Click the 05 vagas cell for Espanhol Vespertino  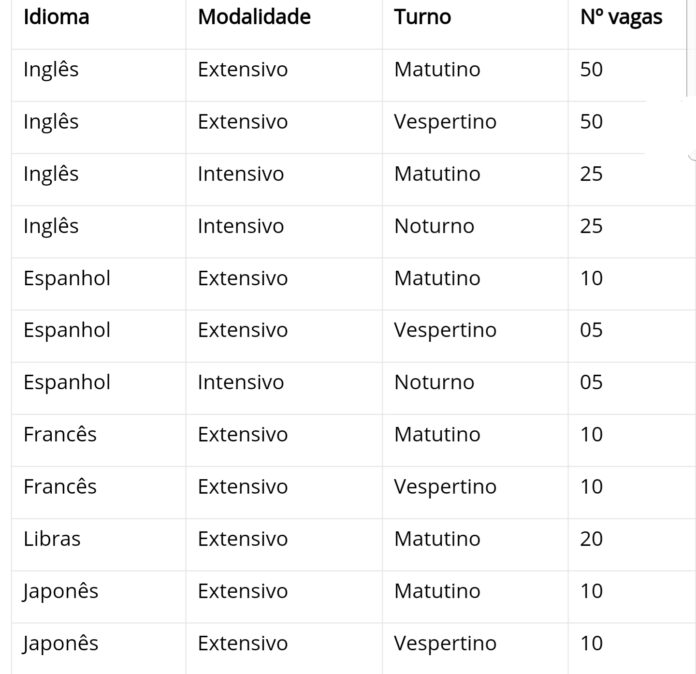[x=591, y=330]
